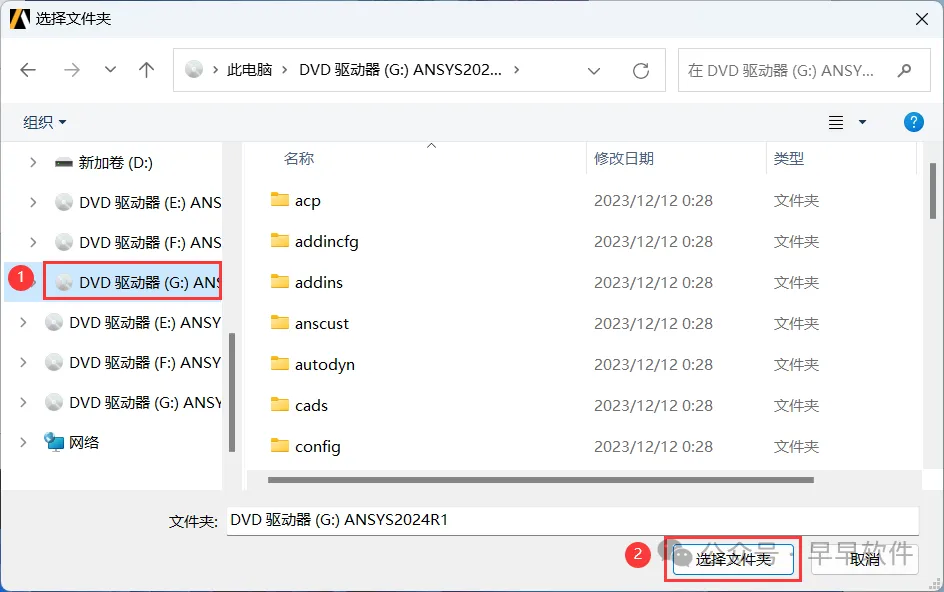Click the navigation pane vertical scrollbar
This screenshot has width=944, height=592.
point(232,391)
